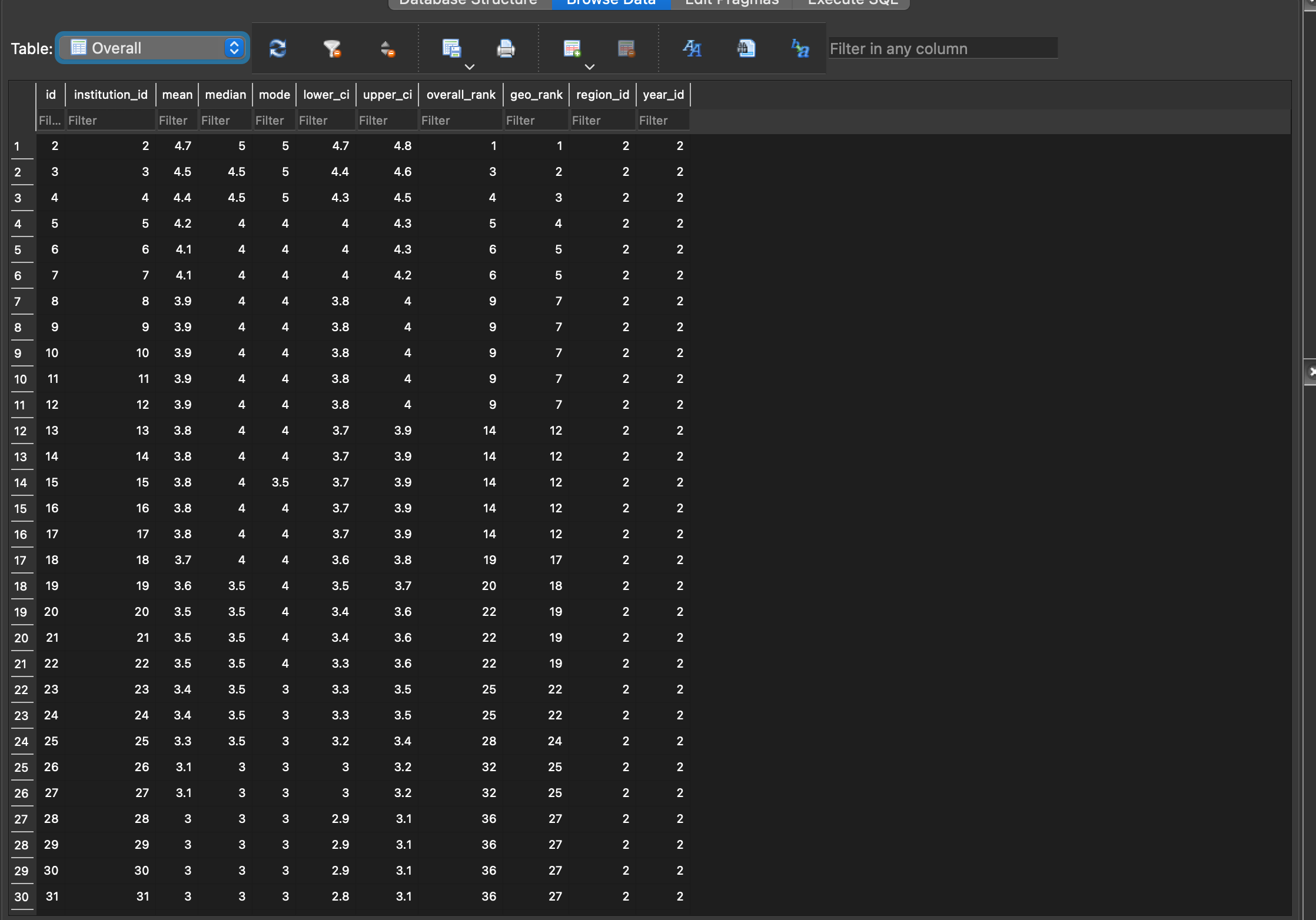Expand the save table options arrow
The width and height of the screenshot is (1316, 920).
point(469,67)
